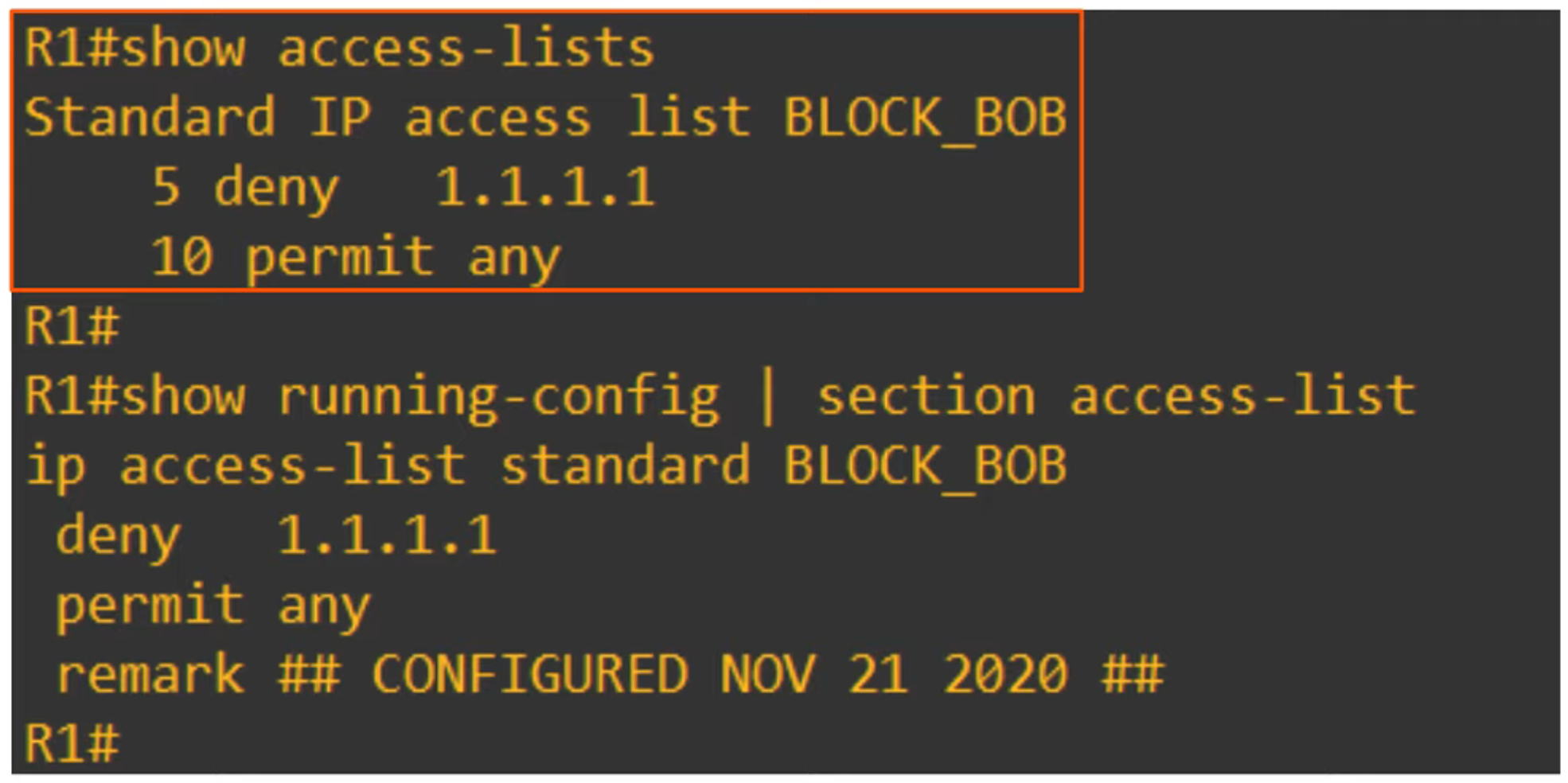Click "access-list" after the word section
The image size is (1568, 783).
1242,396
